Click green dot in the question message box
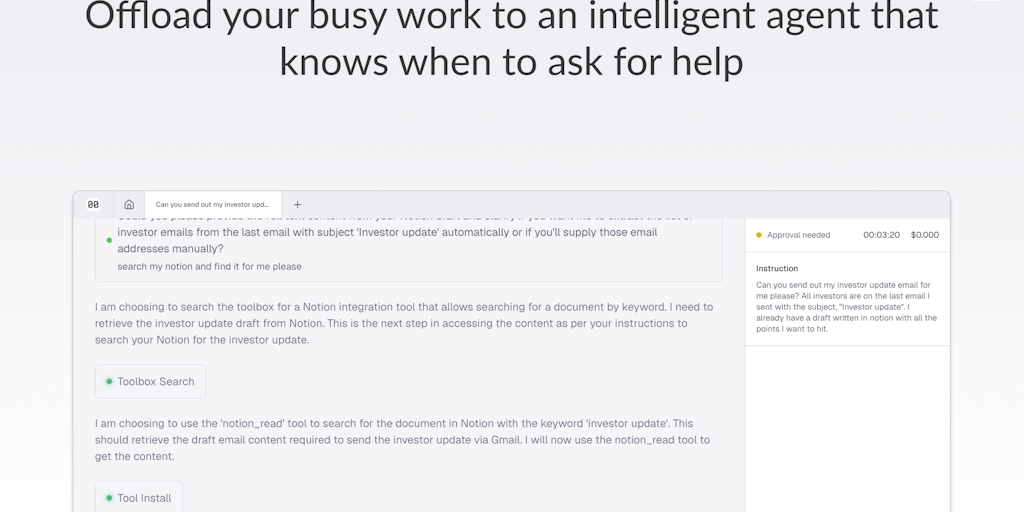Screen dimensions: 1024x512 click(109, 240)
